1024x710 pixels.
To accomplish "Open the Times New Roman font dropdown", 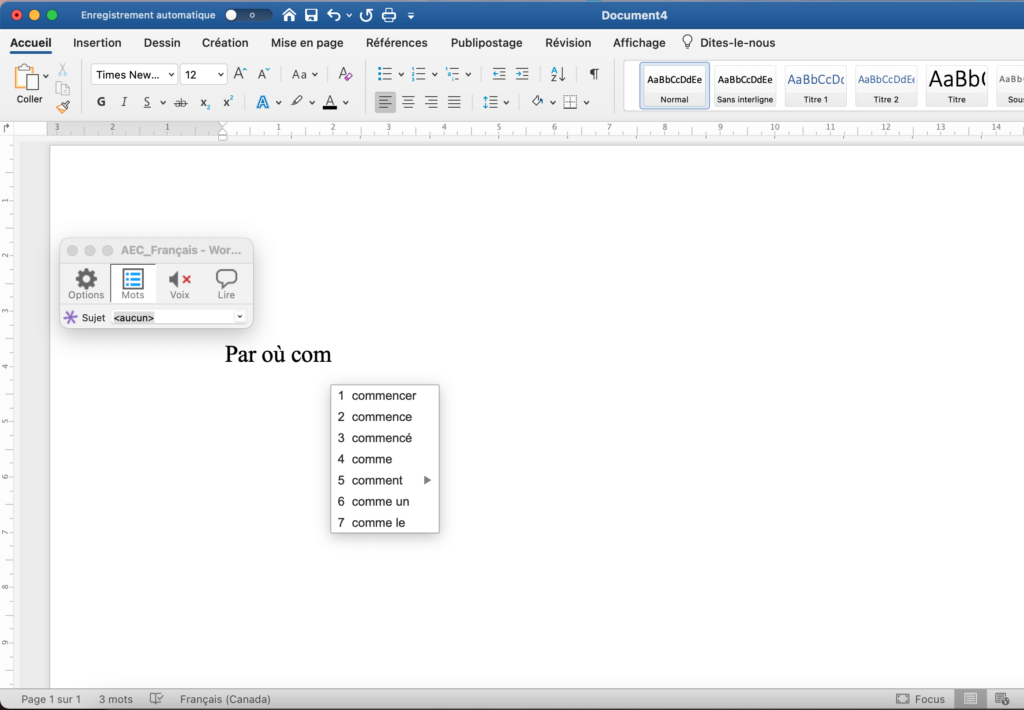I will (x=171, y=75).
